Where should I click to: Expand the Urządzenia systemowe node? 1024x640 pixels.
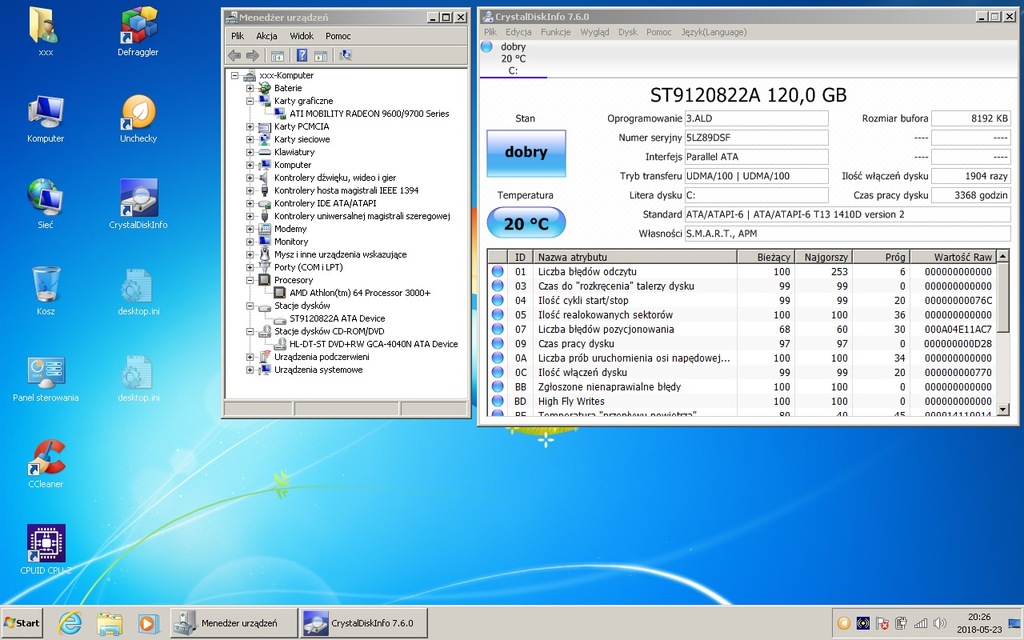coord(249,370)
